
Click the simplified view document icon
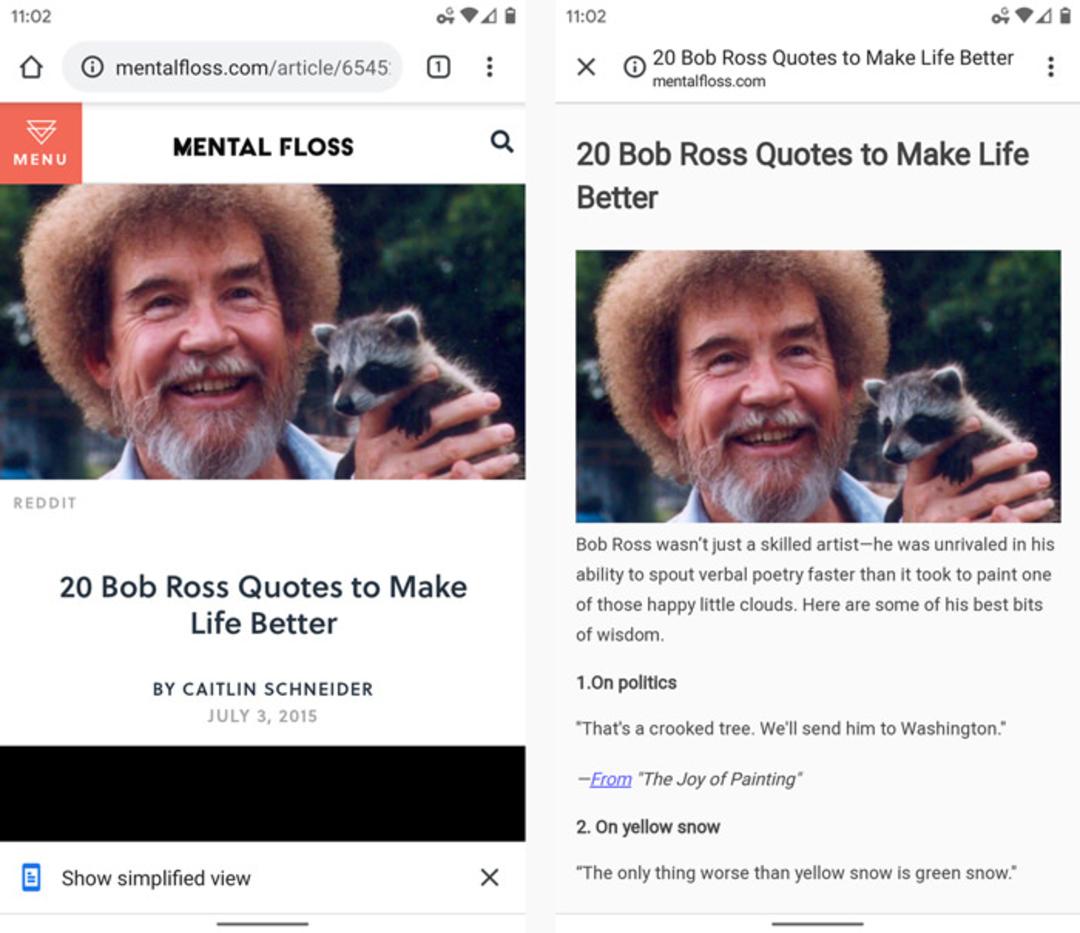pos(31,877)
